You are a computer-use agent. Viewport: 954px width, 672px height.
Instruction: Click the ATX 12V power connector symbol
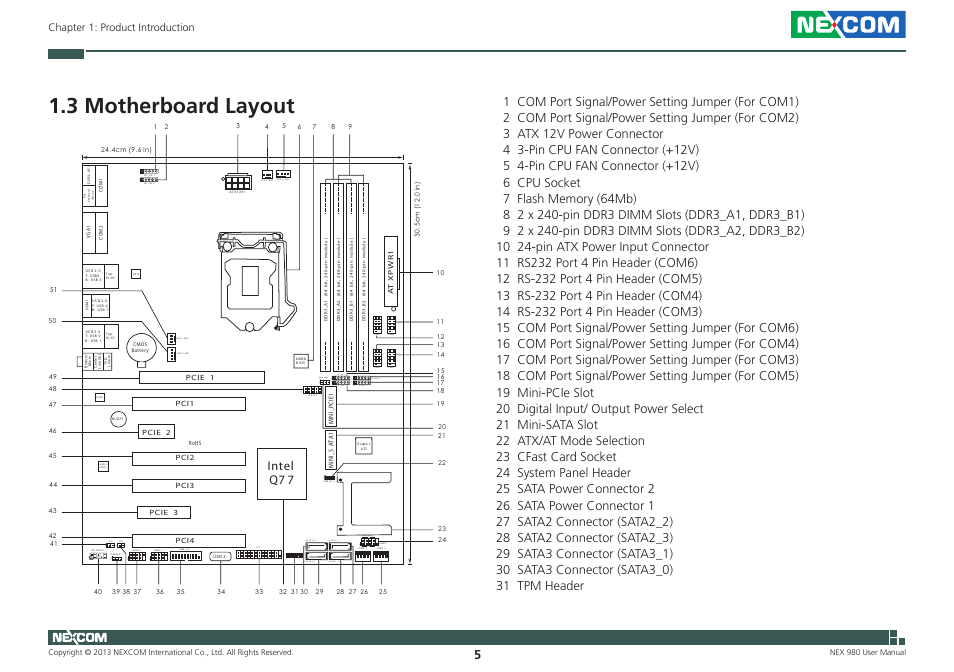point(237,182)
